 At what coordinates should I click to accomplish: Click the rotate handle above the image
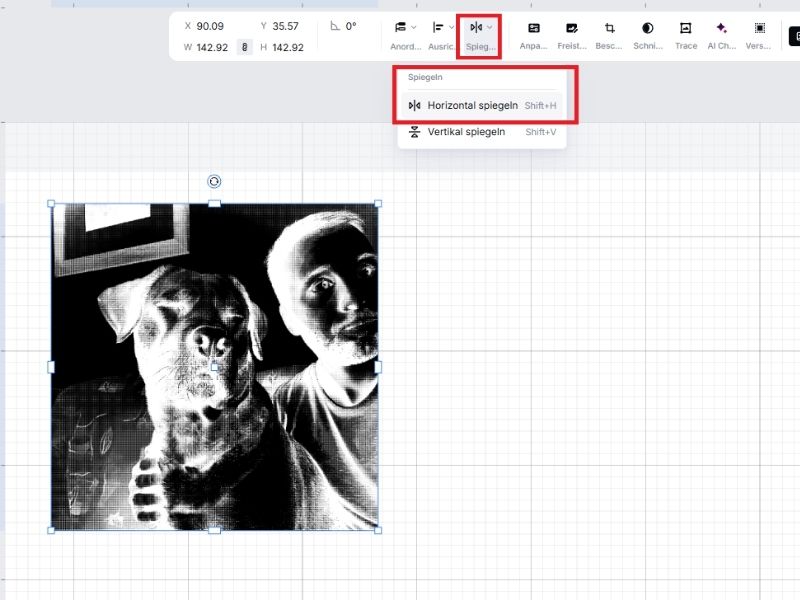pyautogui.click(x=214, y=181)
